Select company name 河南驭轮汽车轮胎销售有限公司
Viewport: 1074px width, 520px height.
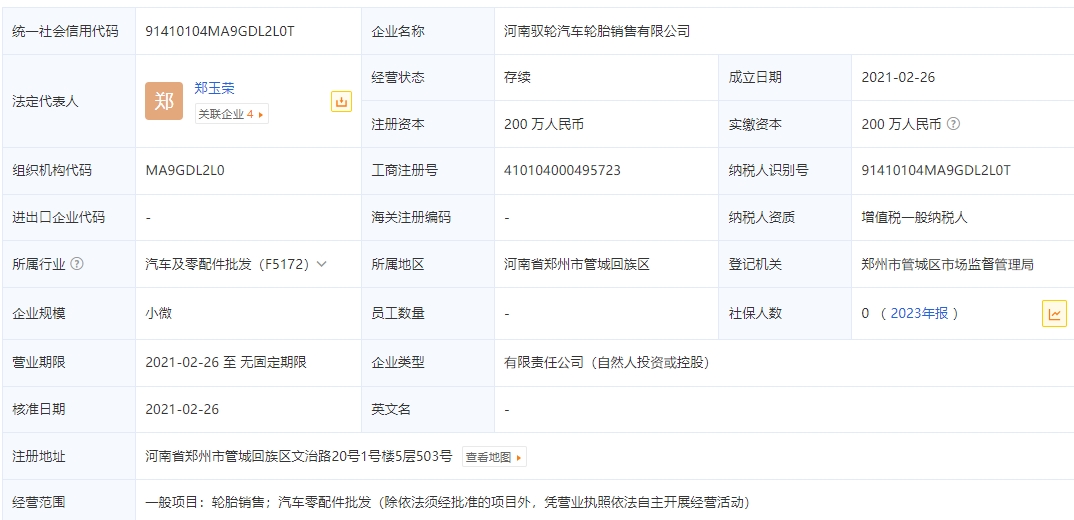point(597,31)
